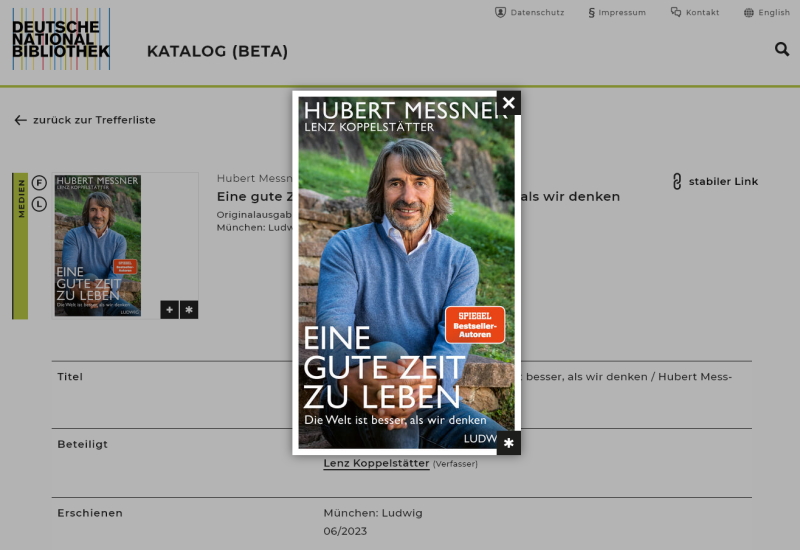Click the Medien vertical green tab
Screen dimensions: 800x550
pyautogui.click(x=20, y=246)
